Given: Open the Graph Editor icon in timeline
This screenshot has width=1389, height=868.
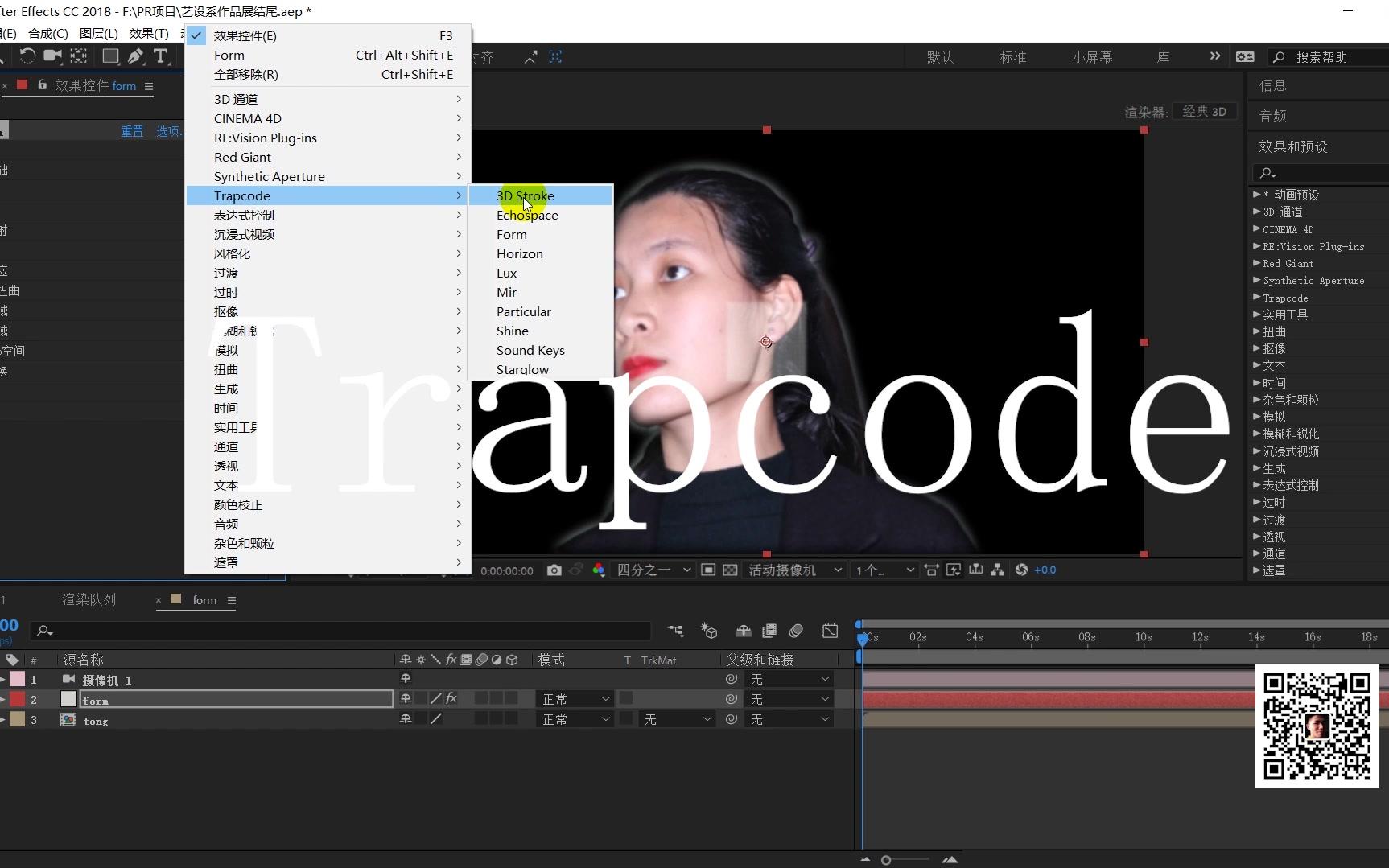Looking at the screenshot, I should (x=830, y=631).
